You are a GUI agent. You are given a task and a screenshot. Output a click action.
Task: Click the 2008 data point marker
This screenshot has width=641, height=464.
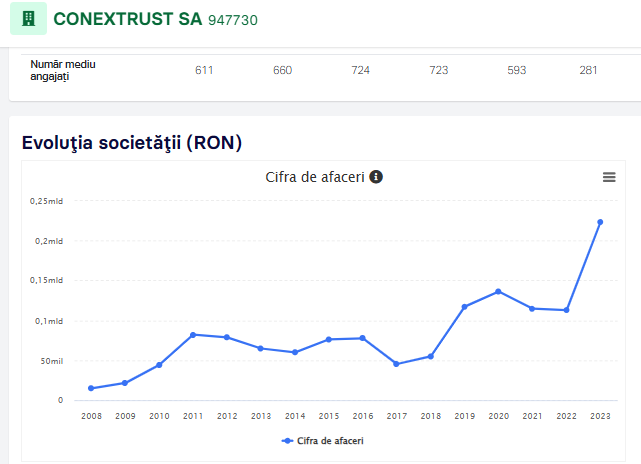point(91,388)
